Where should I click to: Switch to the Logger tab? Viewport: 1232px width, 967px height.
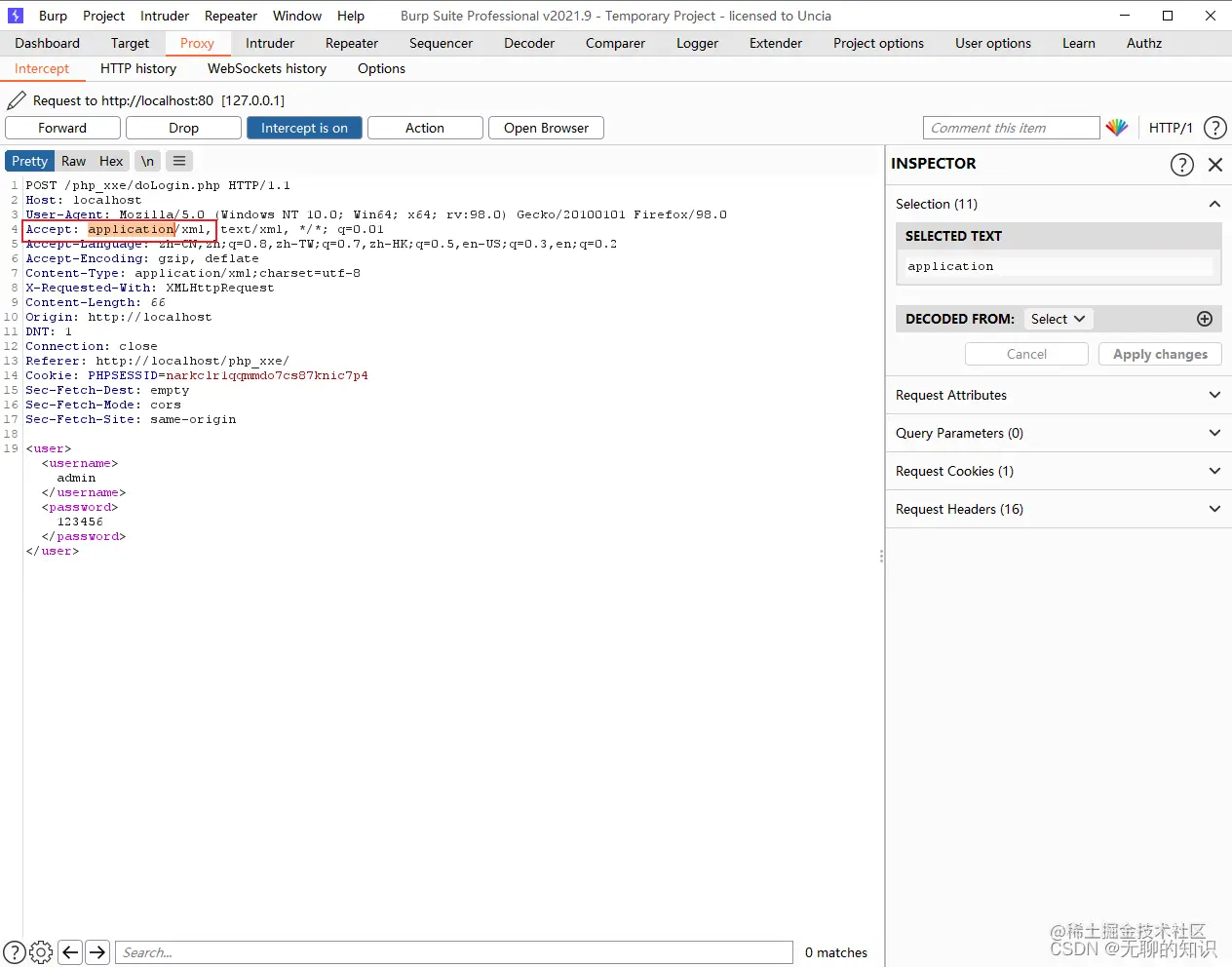point(697,43)
